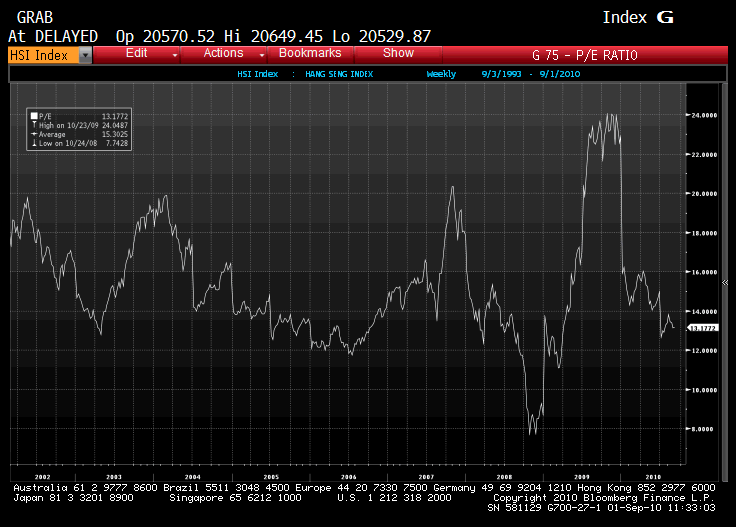Image resolution: width=736 pixels, height=527 pixels.
Task: Click the 24.0000 axis label
Action: point(704,115)
